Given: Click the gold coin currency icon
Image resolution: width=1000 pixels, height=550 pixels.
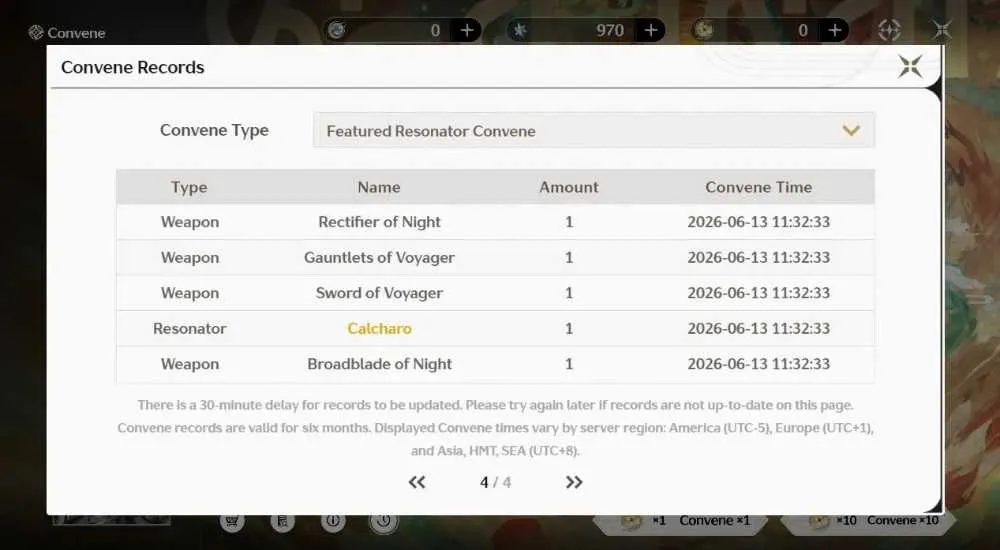Looking at the screenshot, I should [x=703, y=30].
